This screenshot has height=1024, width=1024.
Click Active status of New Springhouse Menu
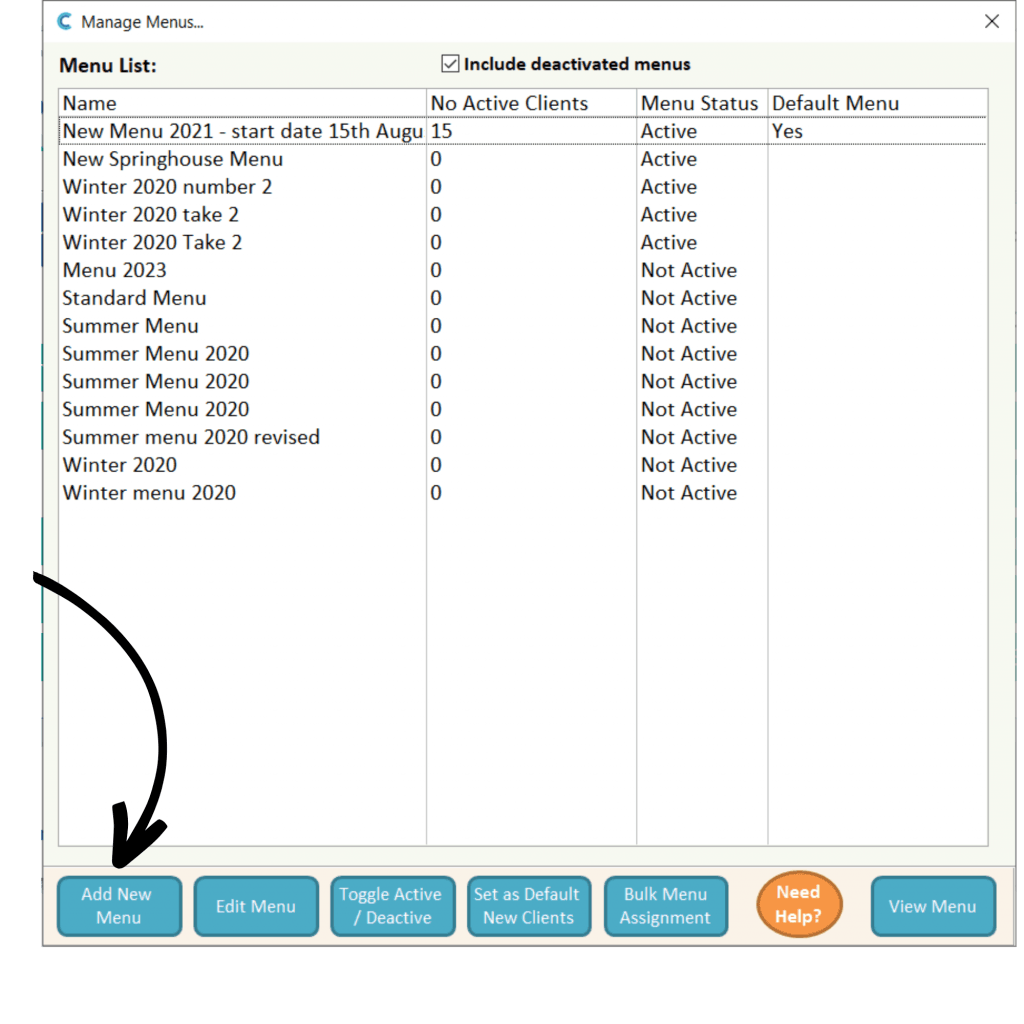(x=669, y=159)
